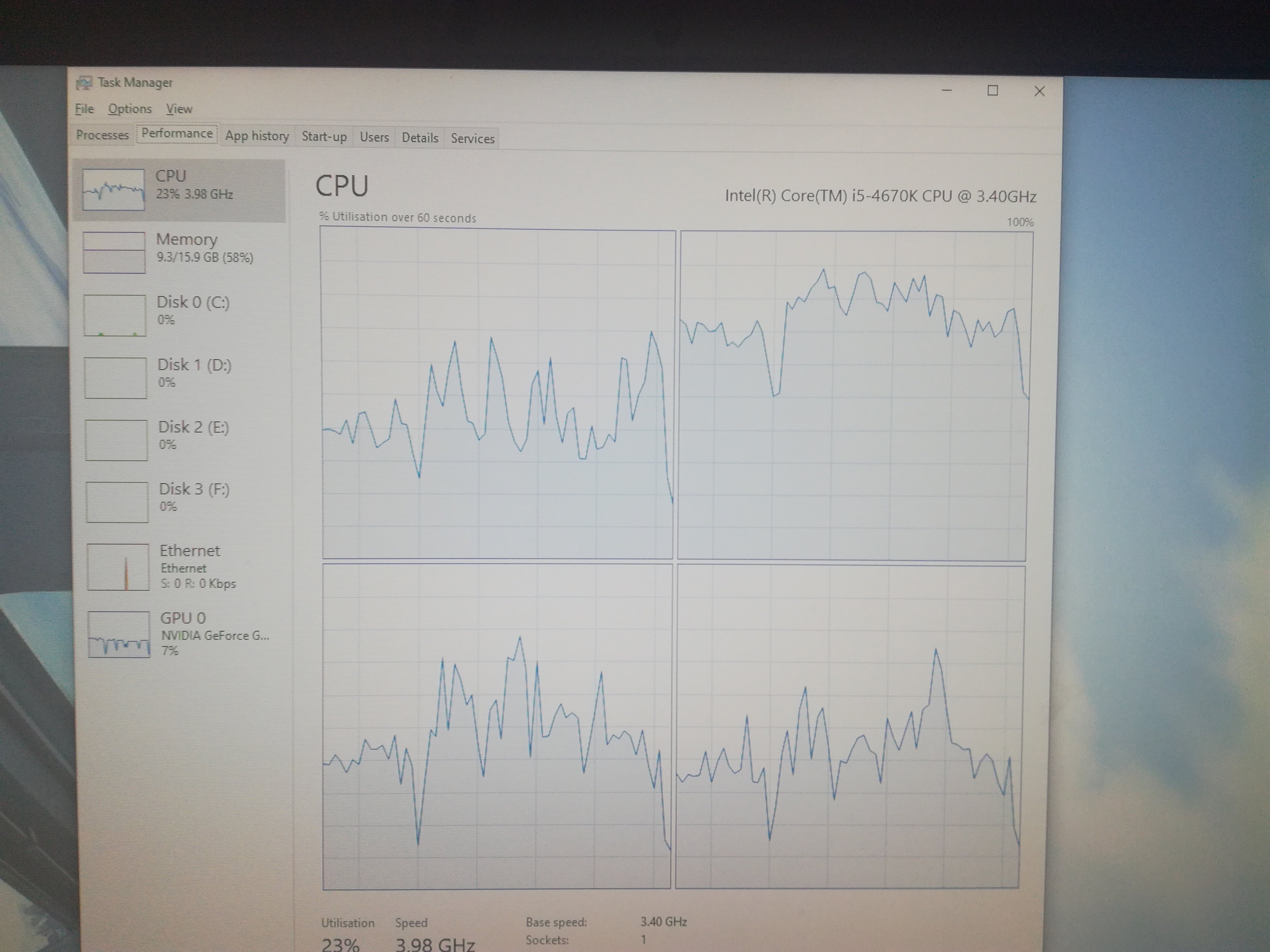Click the GPU 0 mini graph thumbnail
The width and height of the screenshot is (1270, 952).
(119, 634)
